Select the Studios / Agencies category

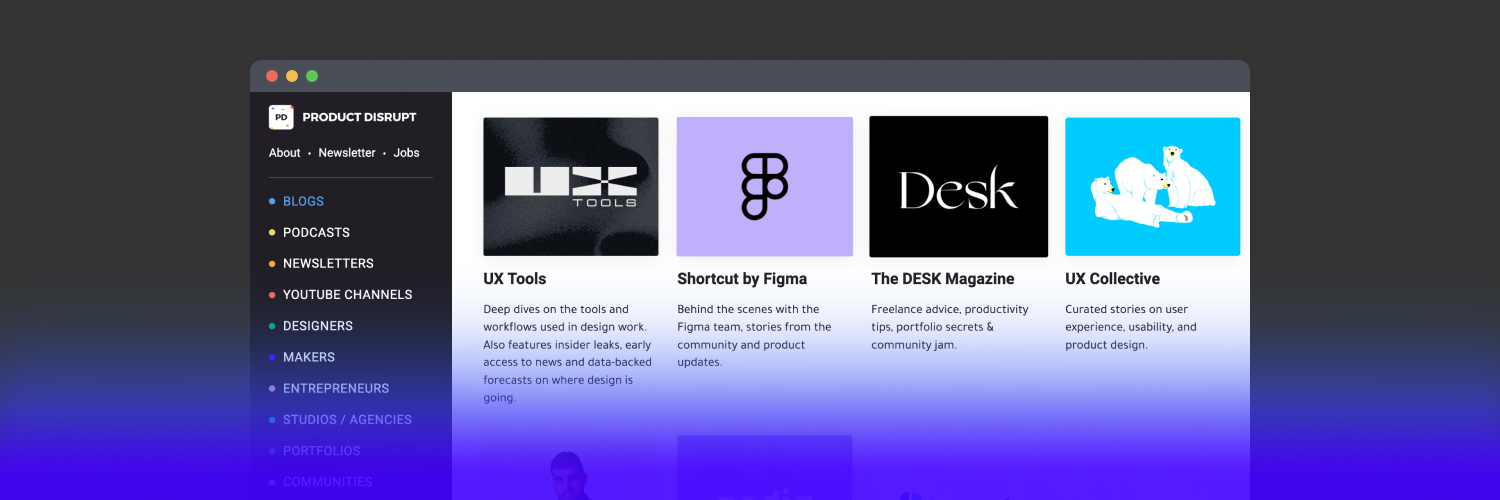pos(347,419)
